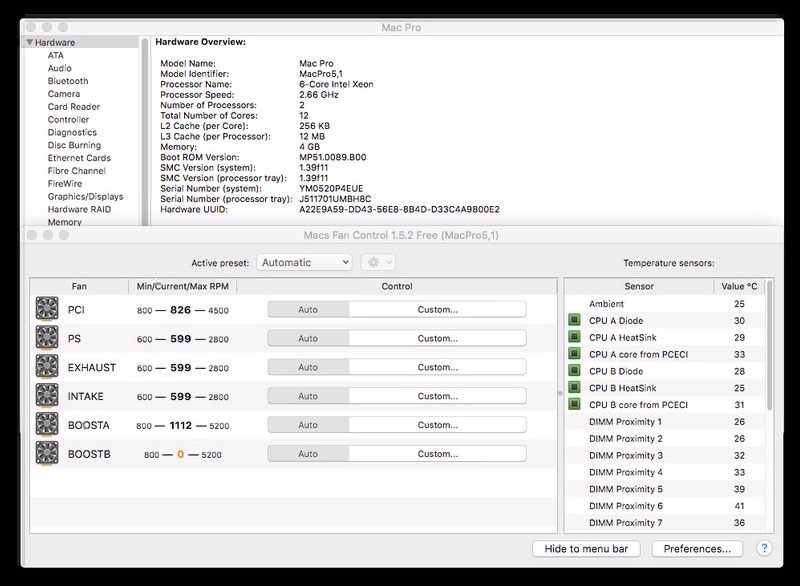The image size is (800, 586).
Task: Click the BOOSTA current RPM value 1112
Action: tap(181, 425)
